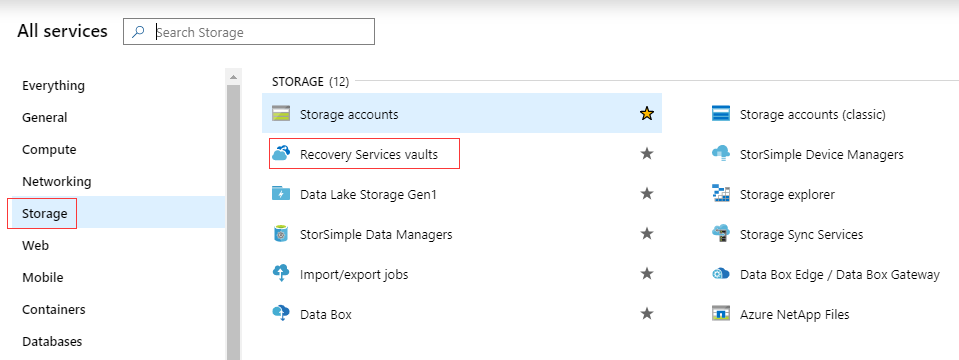Click the category list scrollbar up arrow

click(233, 77)
